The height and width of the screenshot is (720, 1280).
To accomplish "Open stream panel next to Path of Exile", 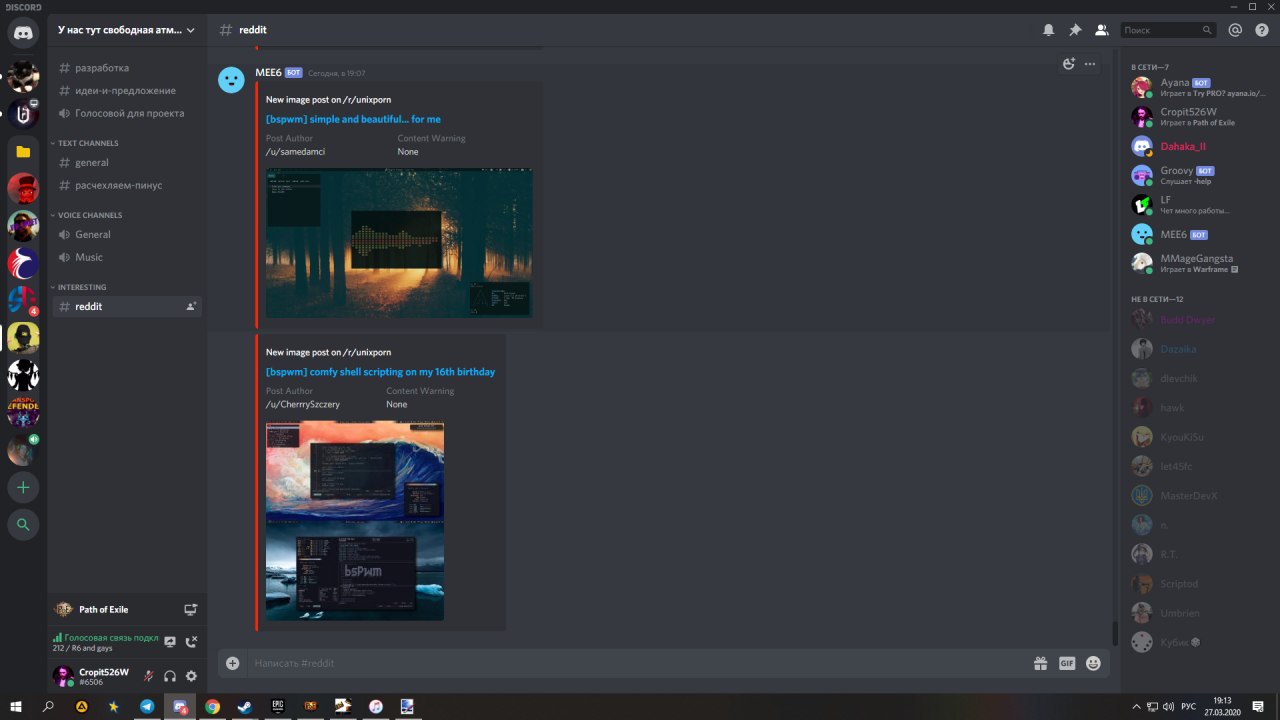I will [x=191, y=609].
